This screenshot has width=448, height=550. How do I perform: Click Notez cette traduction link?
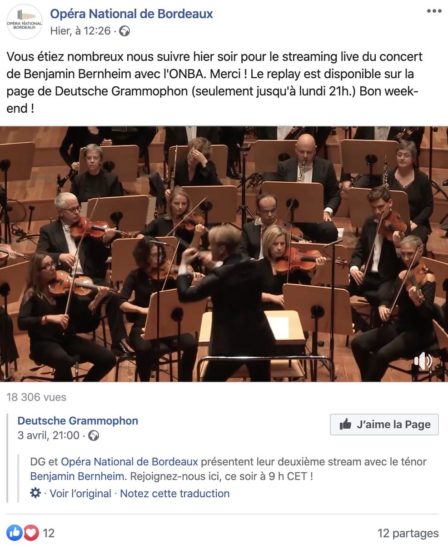click(x=175, y=493)
